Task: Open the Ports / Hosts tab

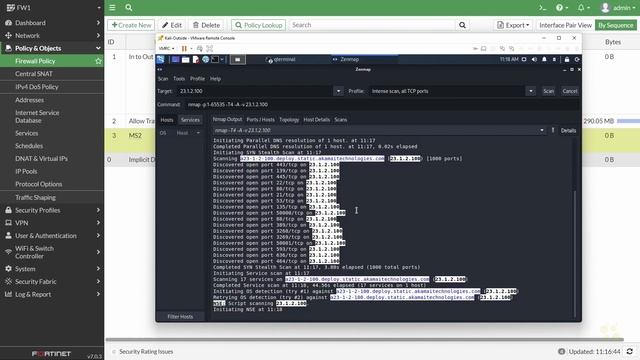Action: point(260,120)
